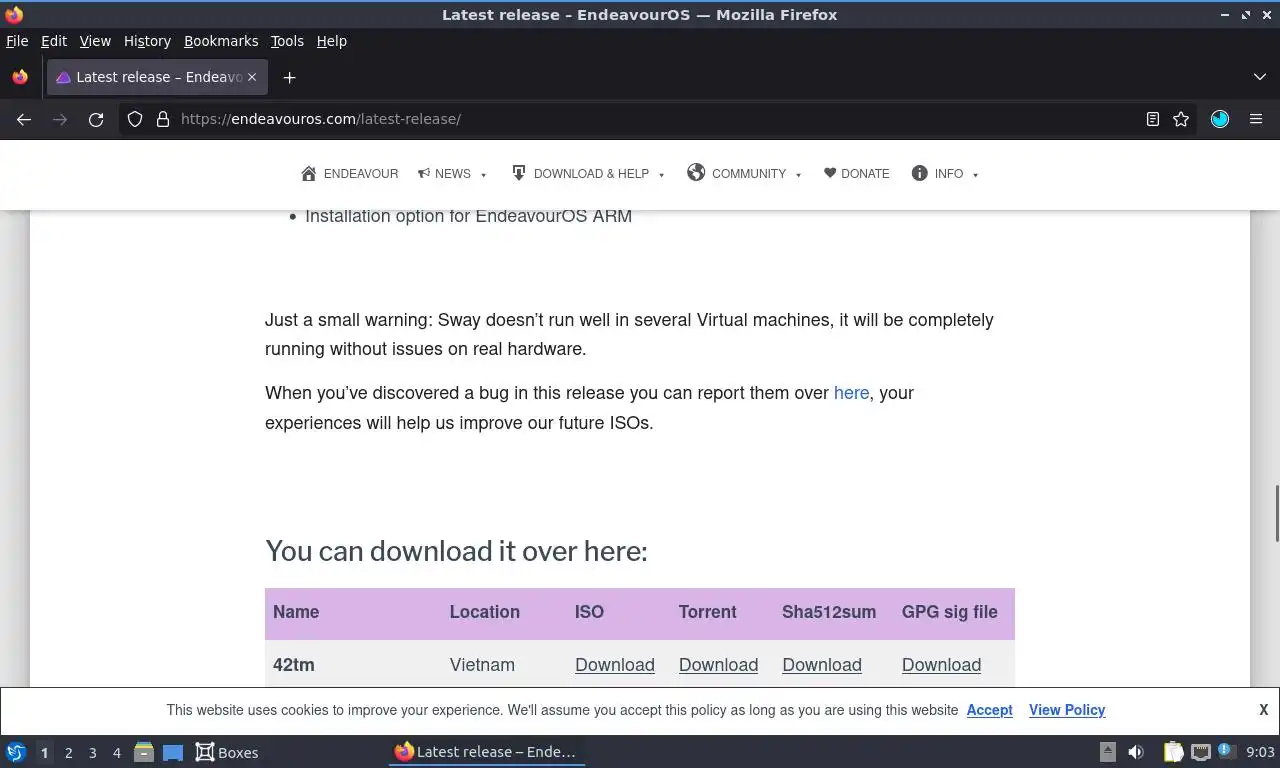Accept the cookie policy
Image resolution: width=1280 pixels, height=768 pixels.
(x=989, y=710)
